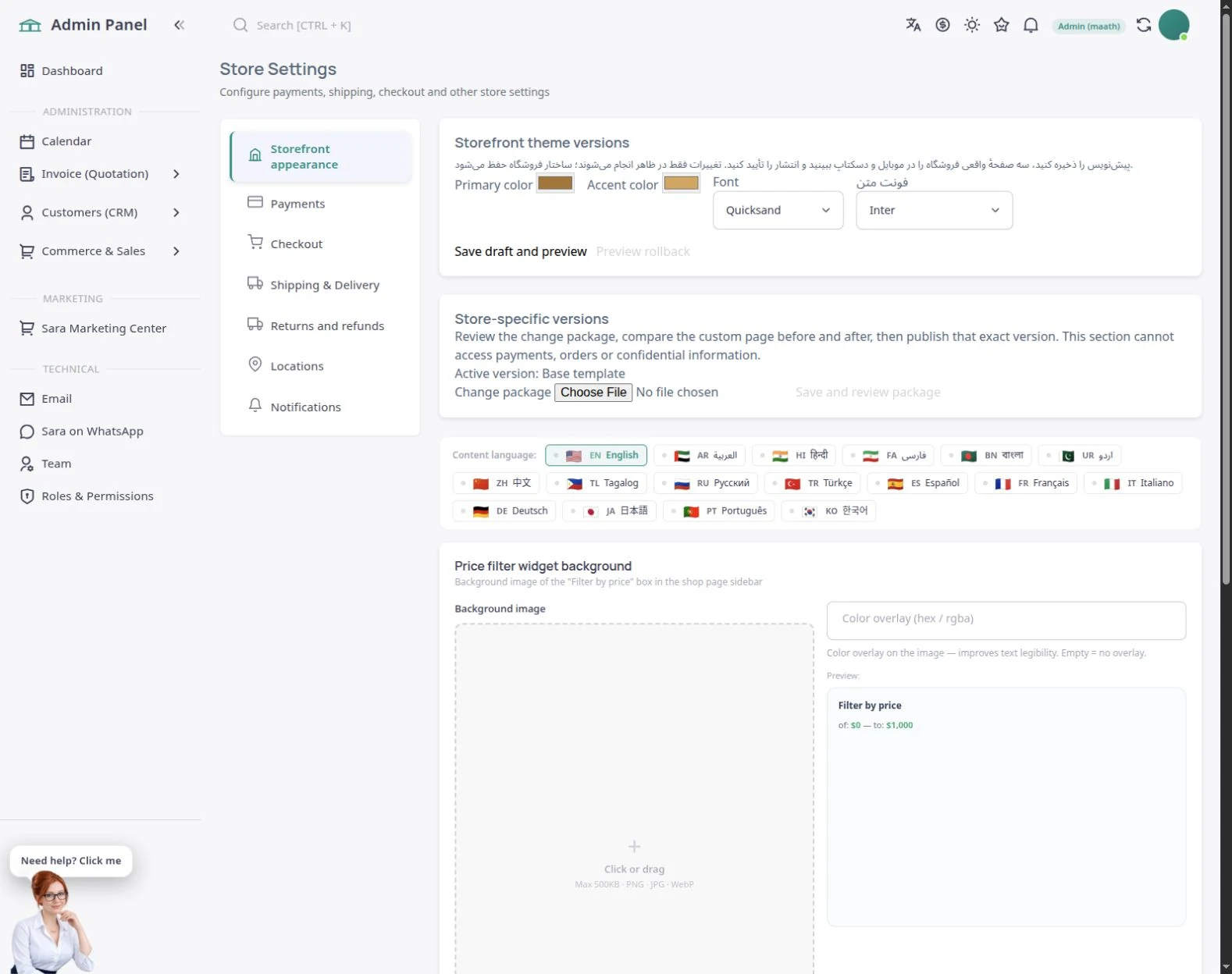
Task: Toggle light theme sun icon
Action: 972,25
